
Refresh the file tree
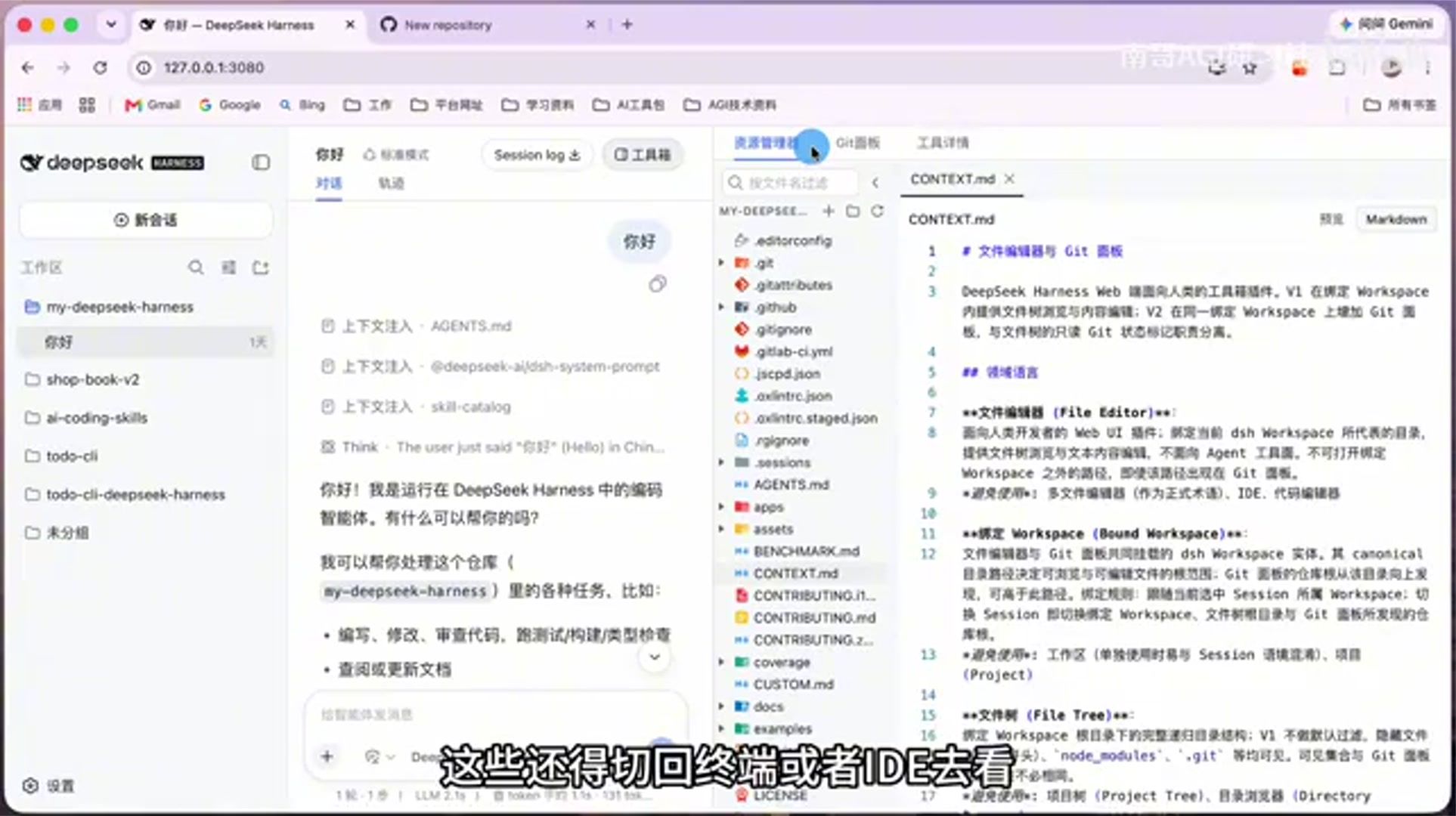pyautogui.click(x=877, y=211)
